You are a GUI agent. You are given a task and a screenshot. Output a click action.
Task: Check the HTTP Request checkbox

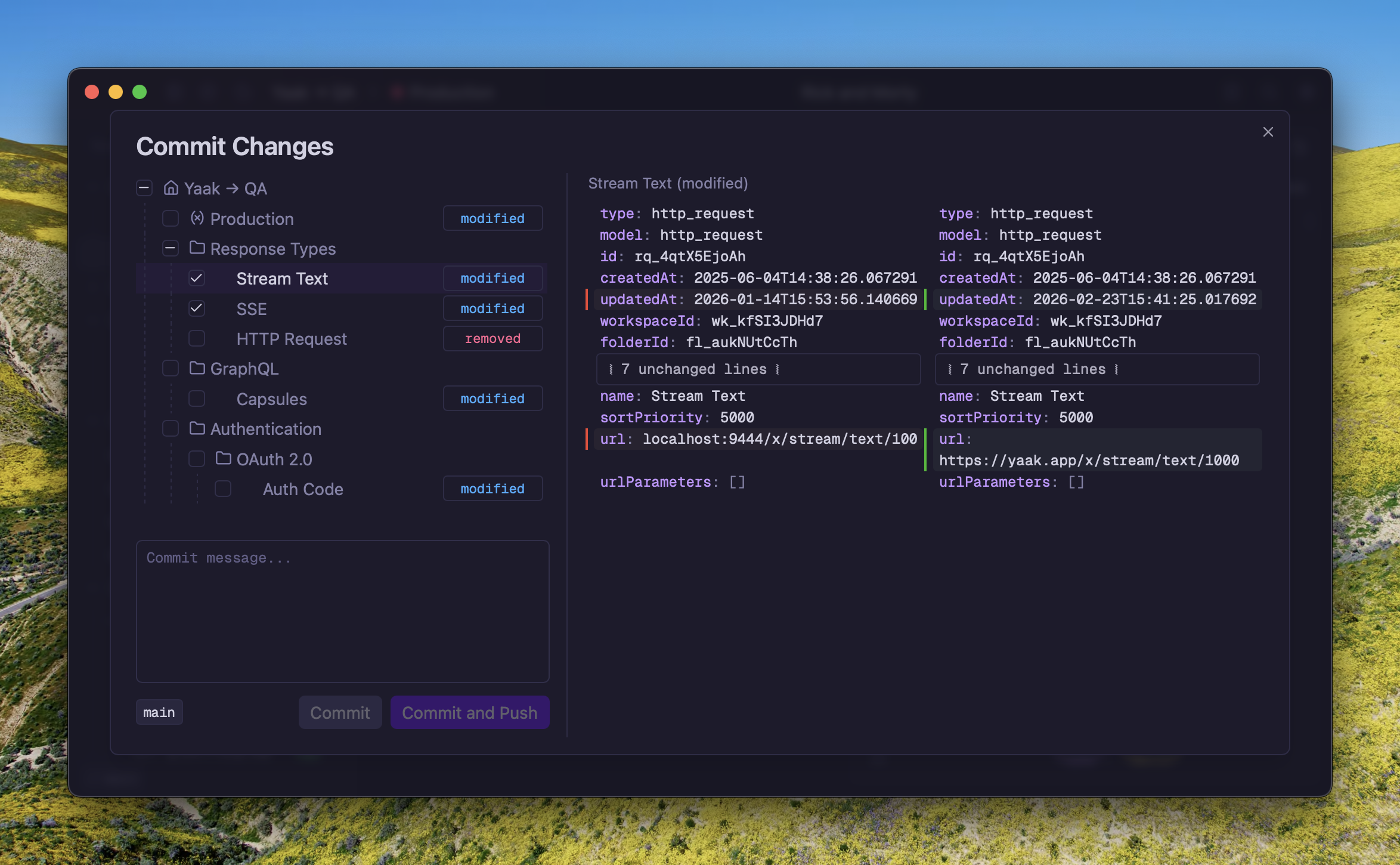click(197, 338)
